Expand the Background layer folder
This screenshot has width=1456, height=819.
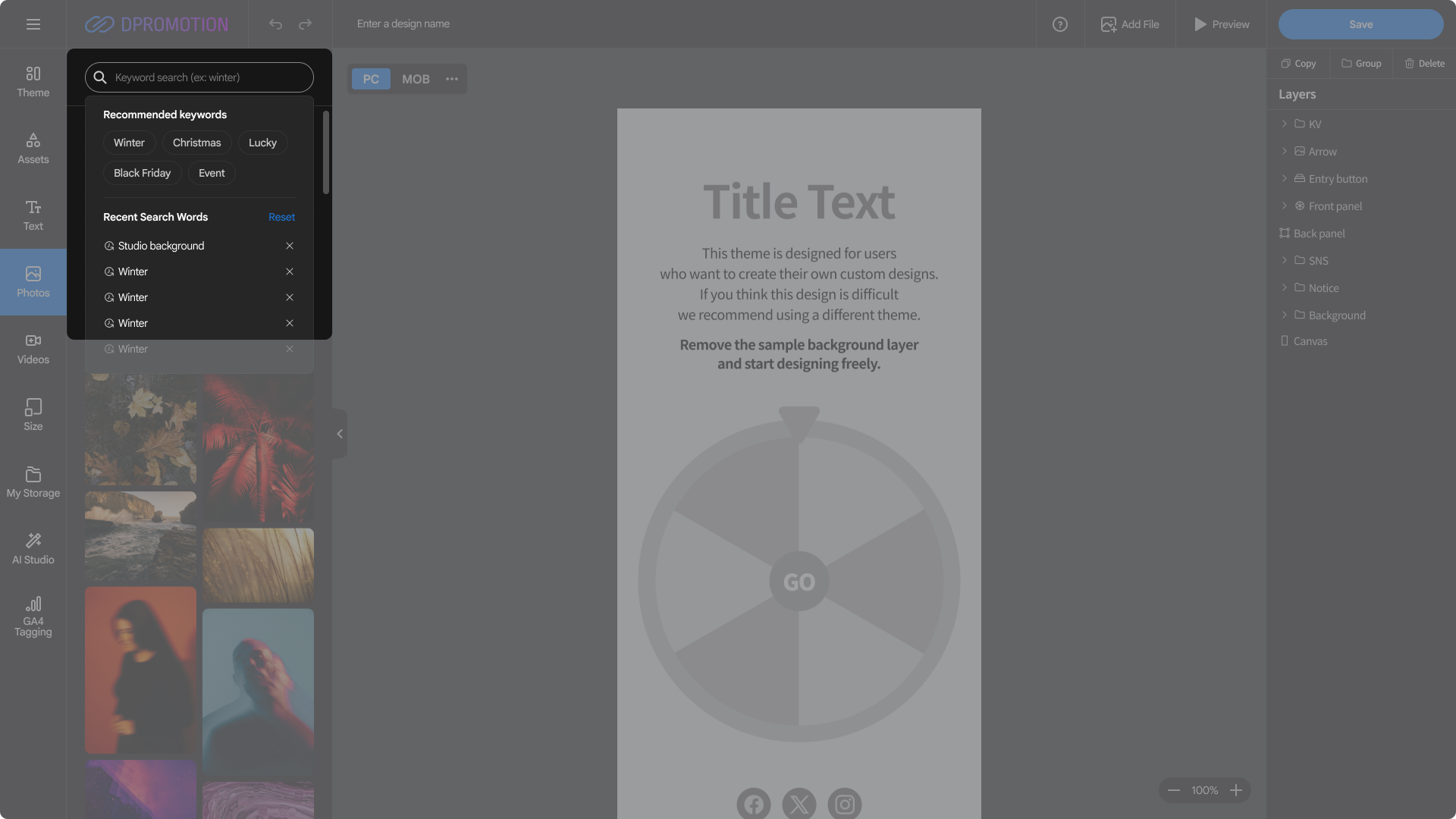pos(1284,315)
